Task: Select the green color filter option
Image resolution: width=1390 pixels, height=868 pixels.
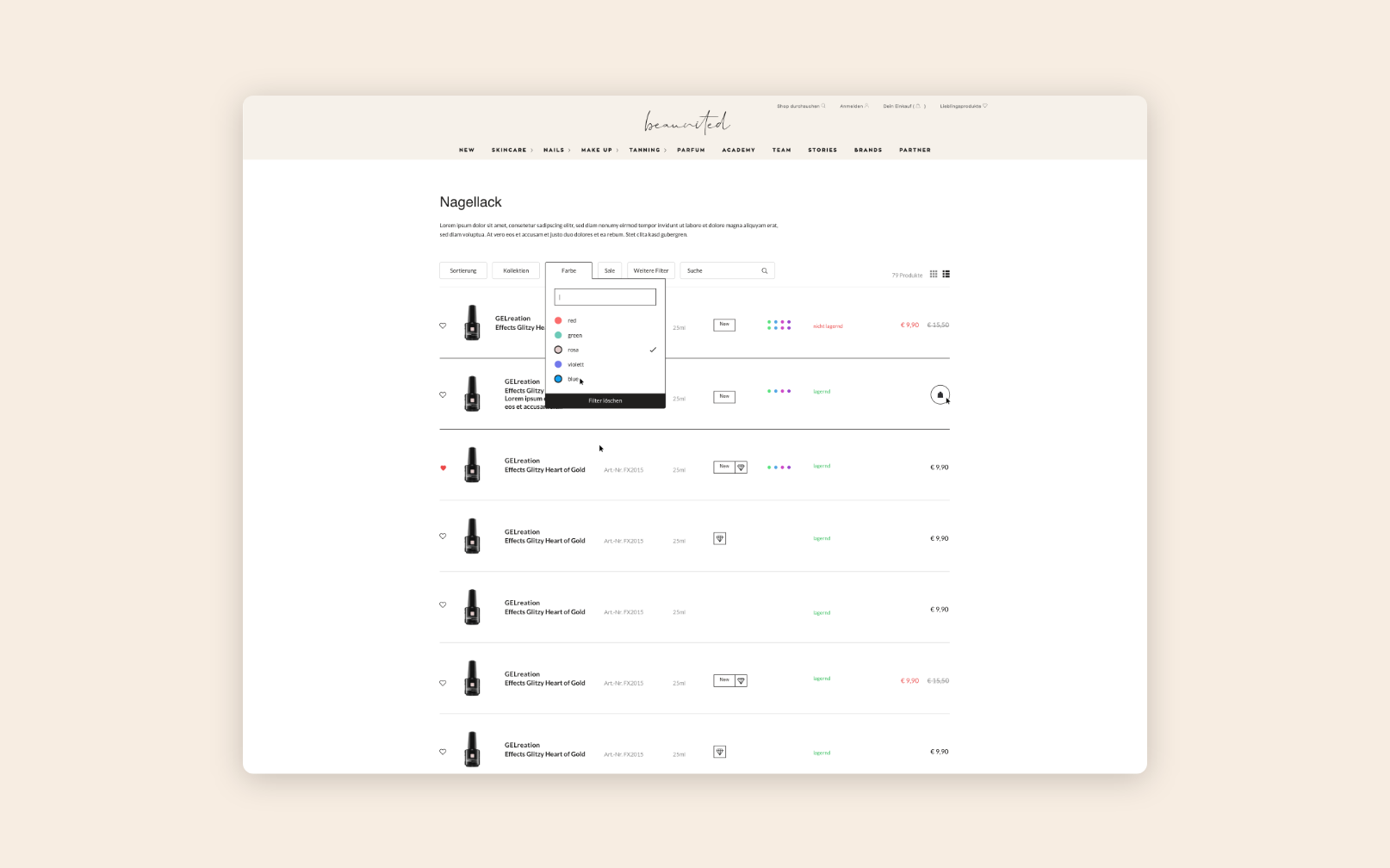Action: point(574,335)
